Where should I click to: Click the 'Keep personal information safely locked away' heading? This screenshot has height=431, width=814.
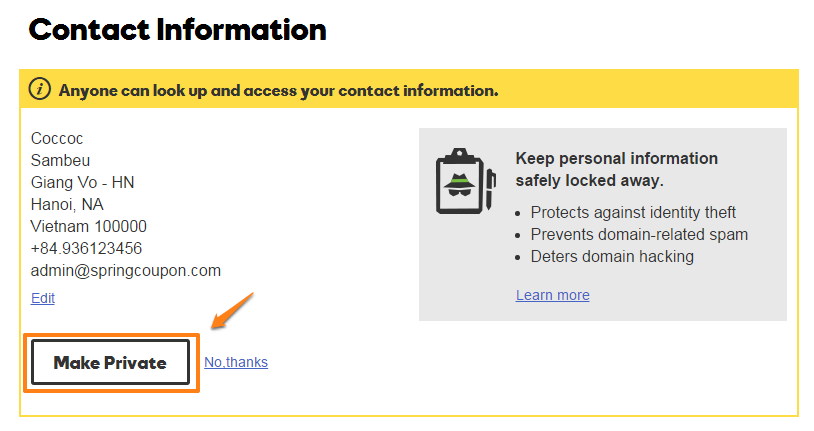click(616, 169)
